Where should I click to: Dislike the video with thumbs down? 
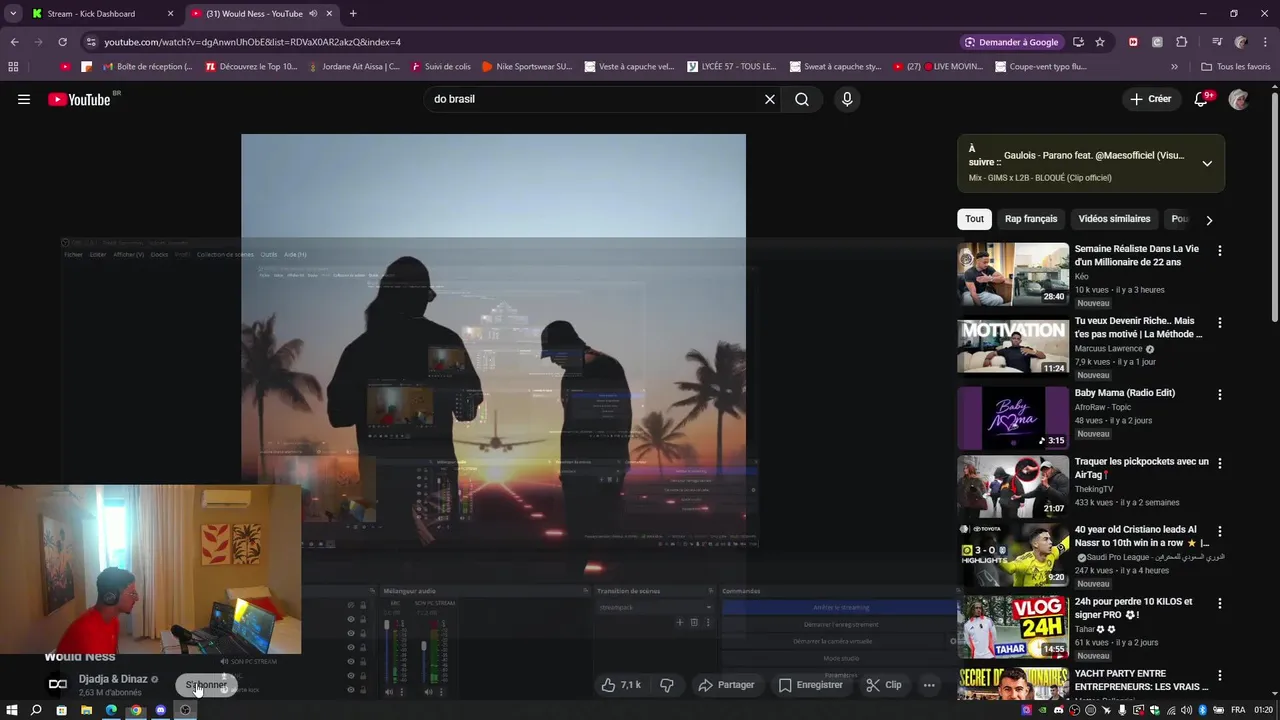[667, 685]
